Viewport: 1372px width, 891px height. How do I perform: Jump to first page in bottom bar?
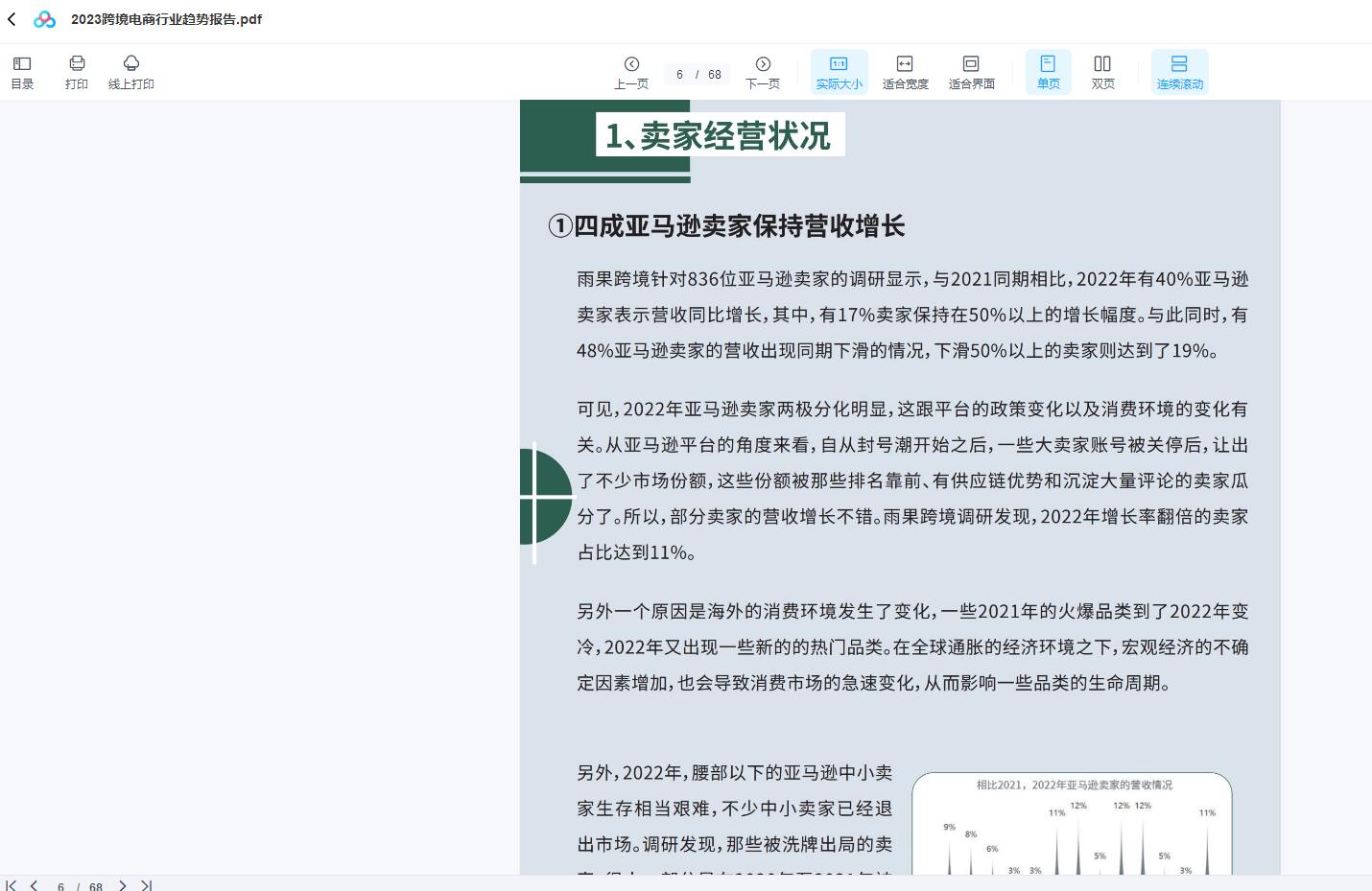[12, 885]
